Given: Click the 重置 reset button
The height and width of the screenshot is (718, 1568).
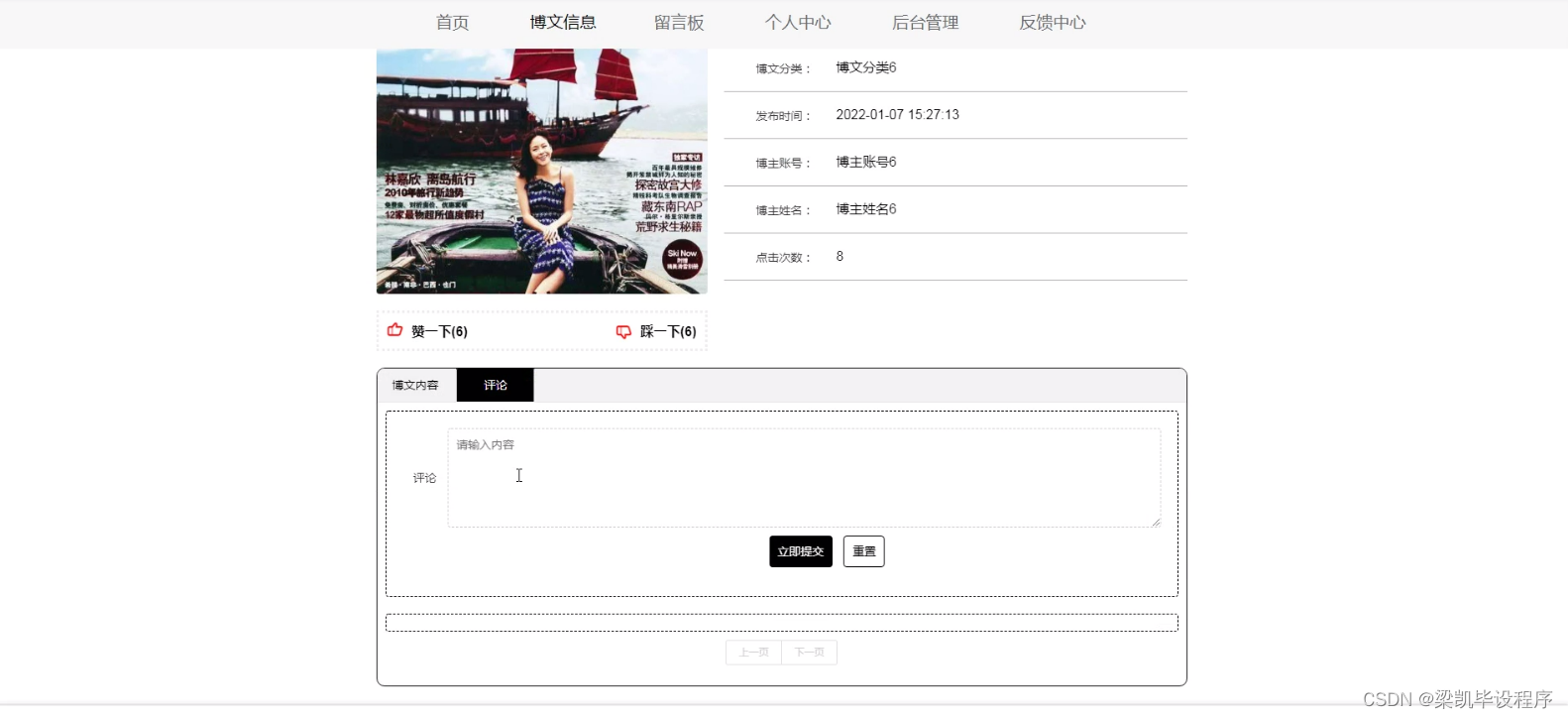Looking at the screenshot, I should click(864, 551).
